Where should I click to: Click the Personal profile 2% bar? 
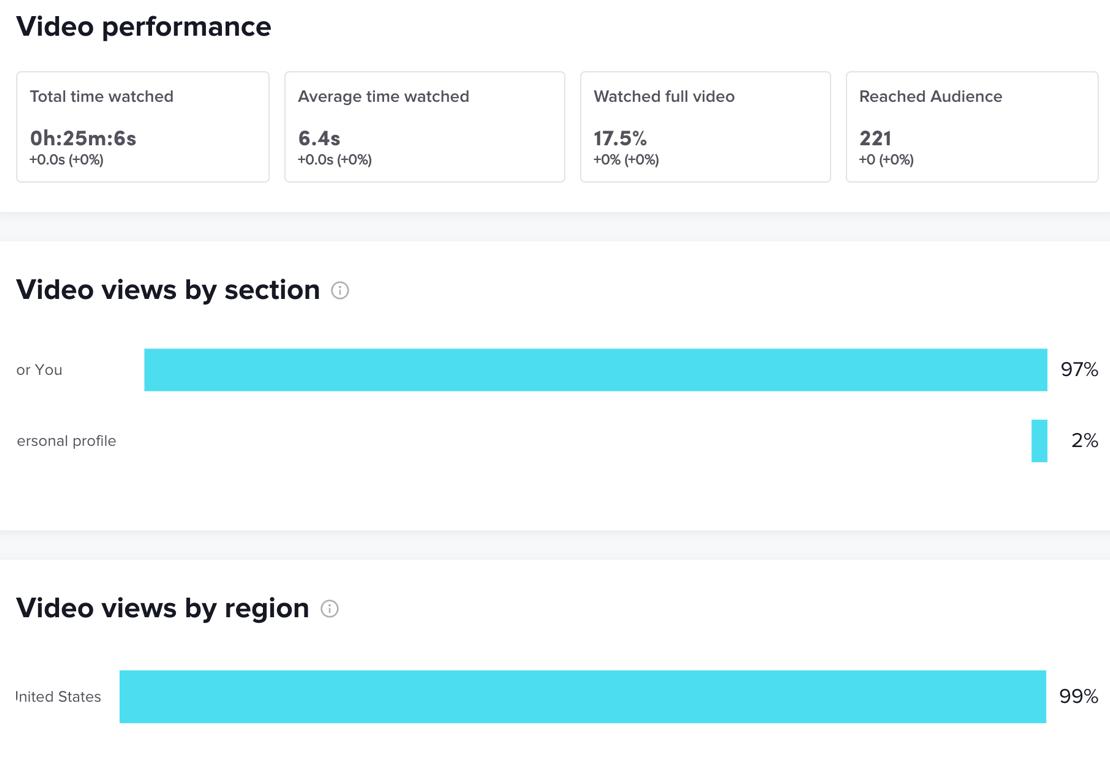coord(1039,441)
